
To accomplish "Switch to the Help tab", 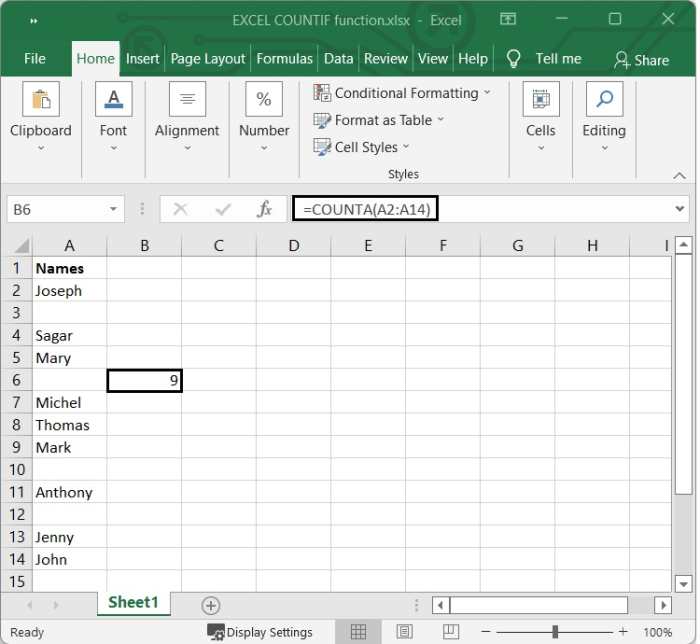I will pyautogui.click(x=473, y=59).
